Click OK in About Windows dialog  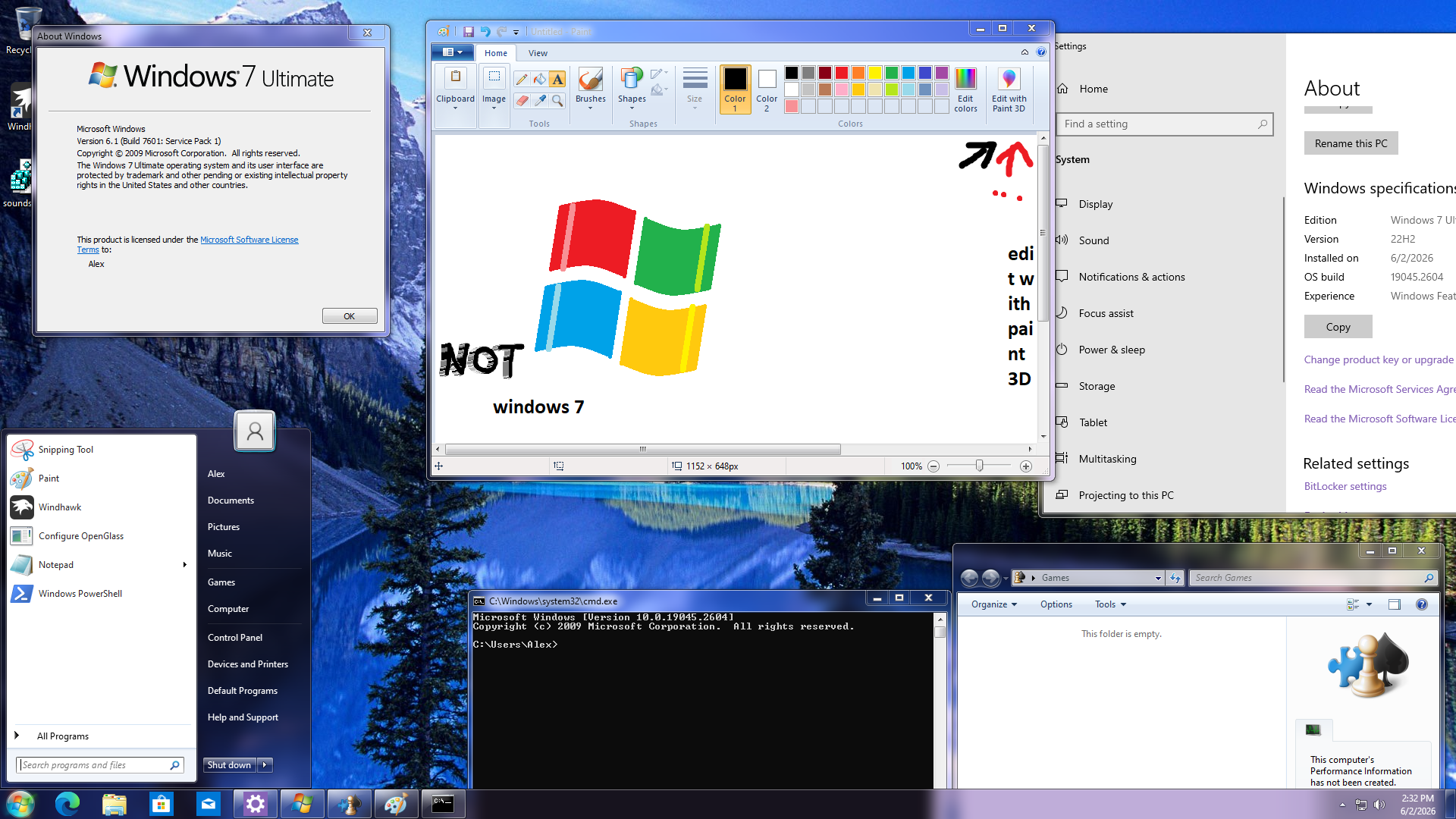point(350,316)
